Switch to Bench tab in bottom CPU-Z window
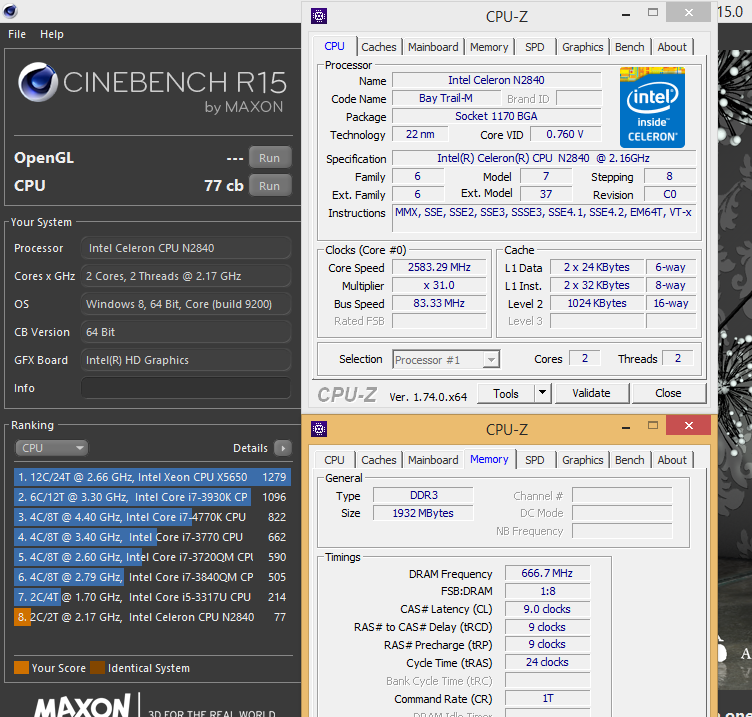Viewport: 752px width, 717px height. (x=629, y=460)
